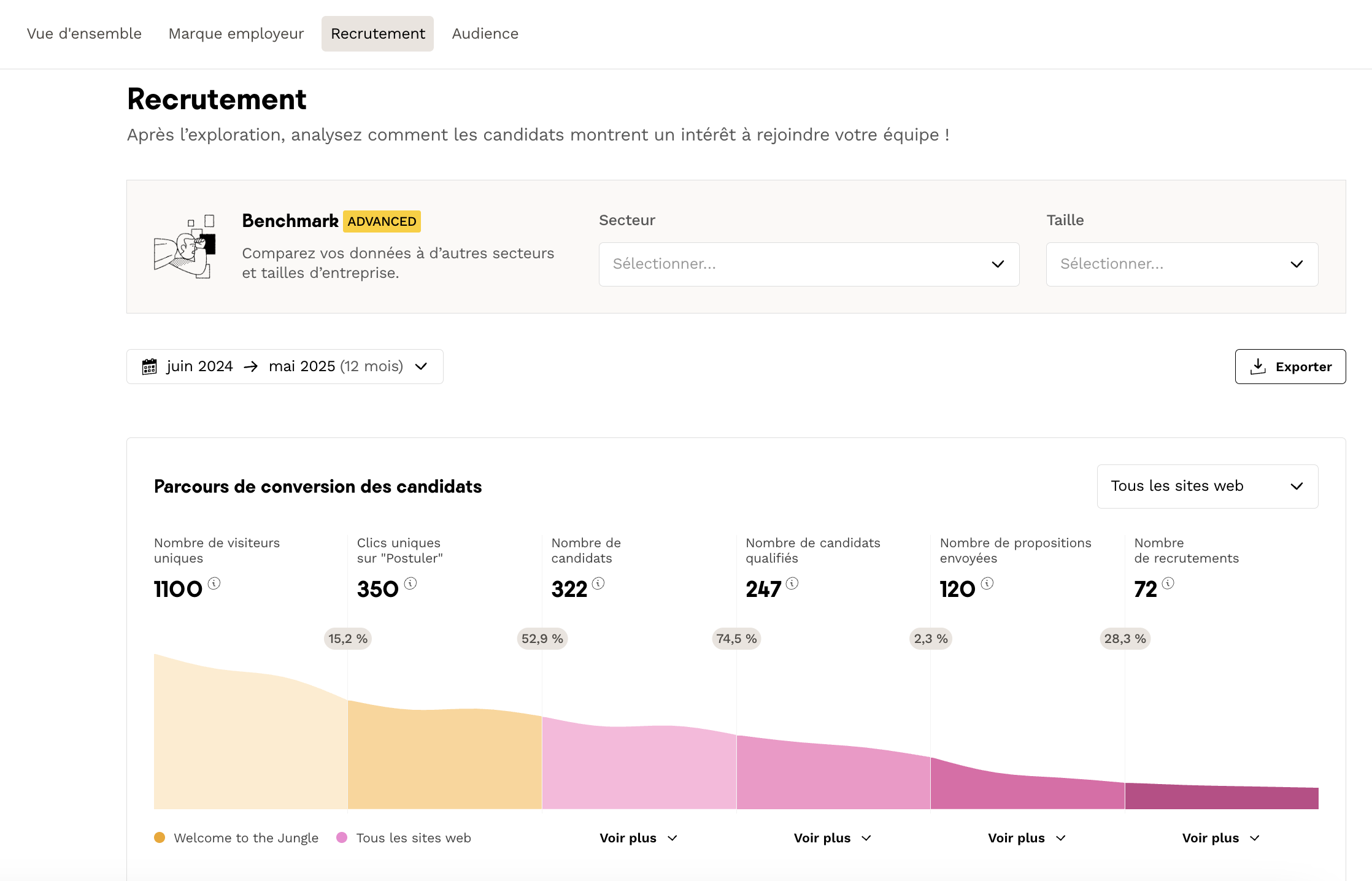This screenshot has height=881, width=1372.
Task: Switch to Vue d'ensemble tab
Action: tap(84, 34)
